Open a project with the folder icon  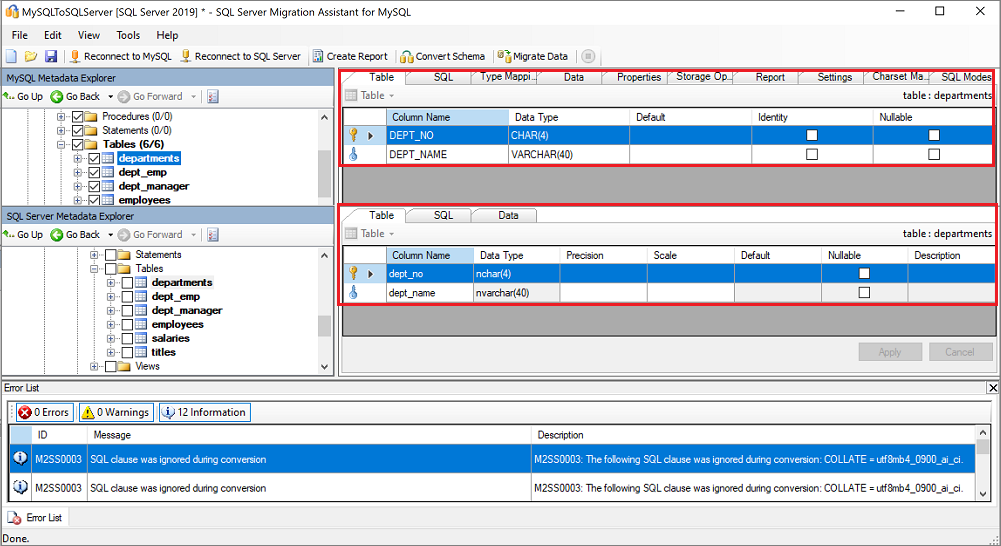pos(31,57)
